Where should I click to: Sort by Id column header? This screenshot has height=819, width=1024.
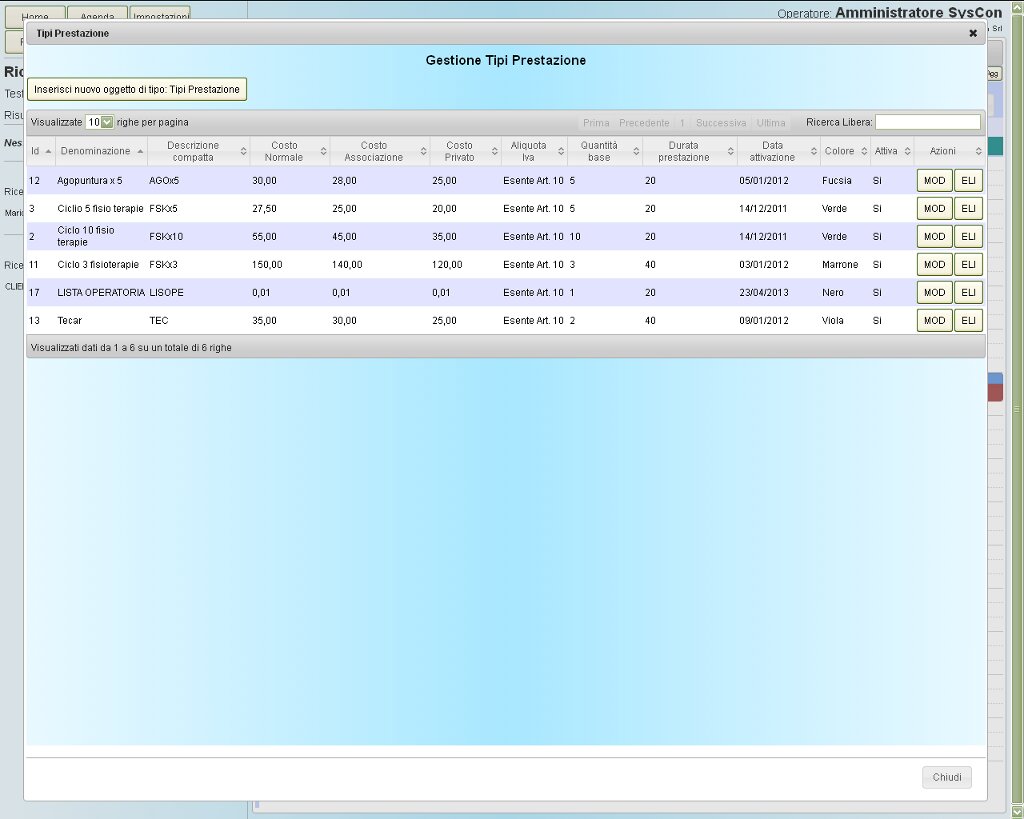click(x=40, y=151)
